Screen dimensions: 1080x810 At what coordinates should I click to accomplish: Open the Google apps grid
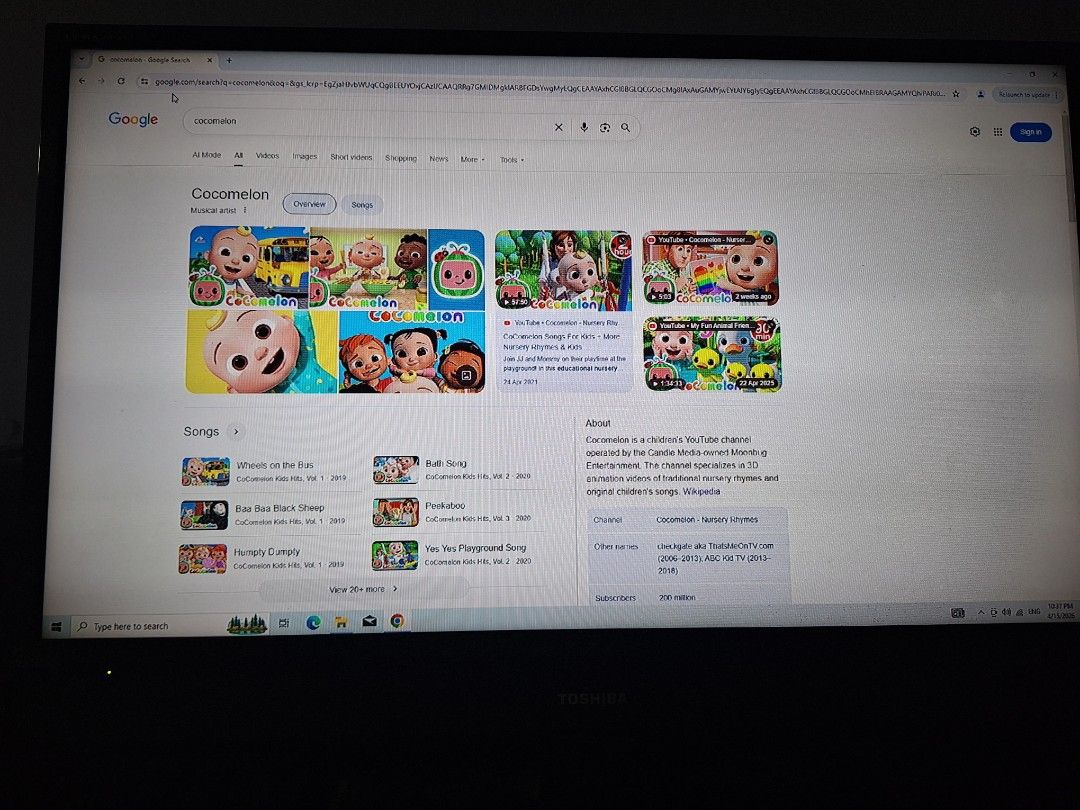pyautogui.click(x=997, y=132)
